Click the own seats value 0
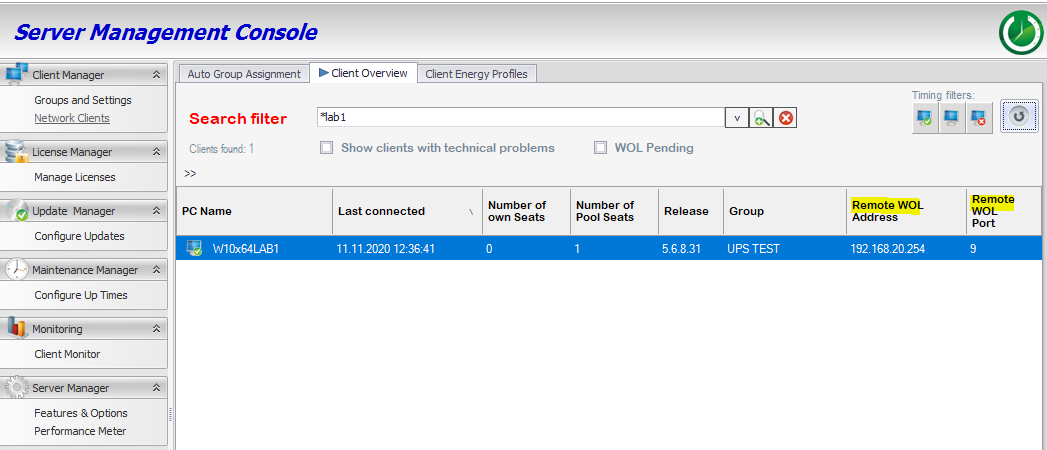This screenshot has height=450, width=1047. click(x=491, y=249)
